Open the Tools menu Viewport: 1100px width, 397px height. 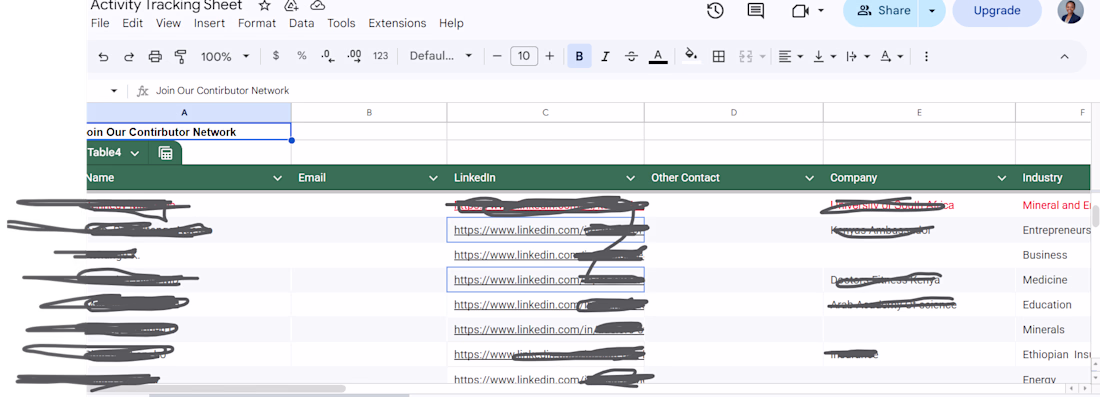coord(342,23)
